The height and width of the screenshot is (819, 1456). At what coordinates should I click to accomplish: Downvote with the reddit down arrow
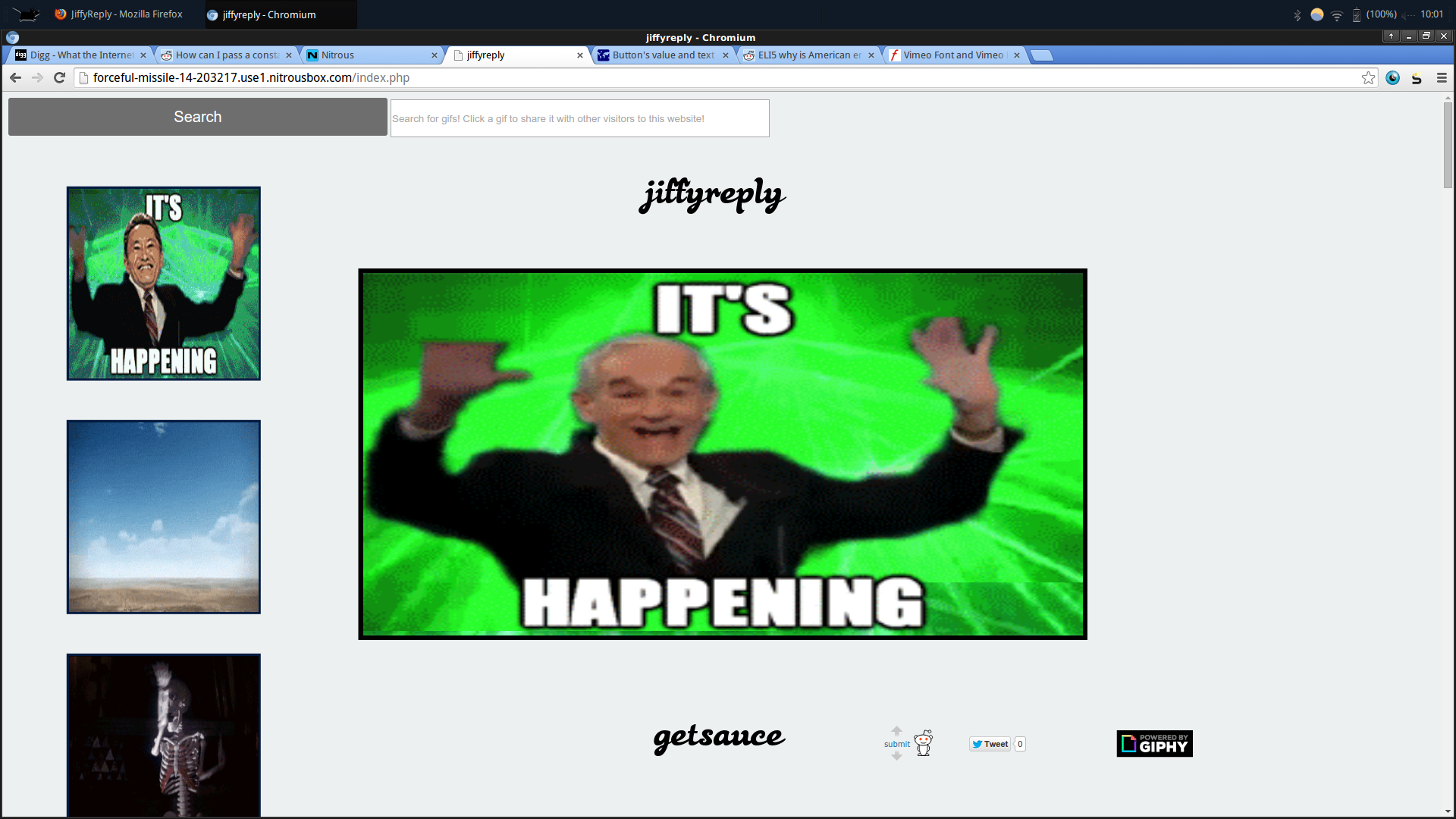point(896,756)
